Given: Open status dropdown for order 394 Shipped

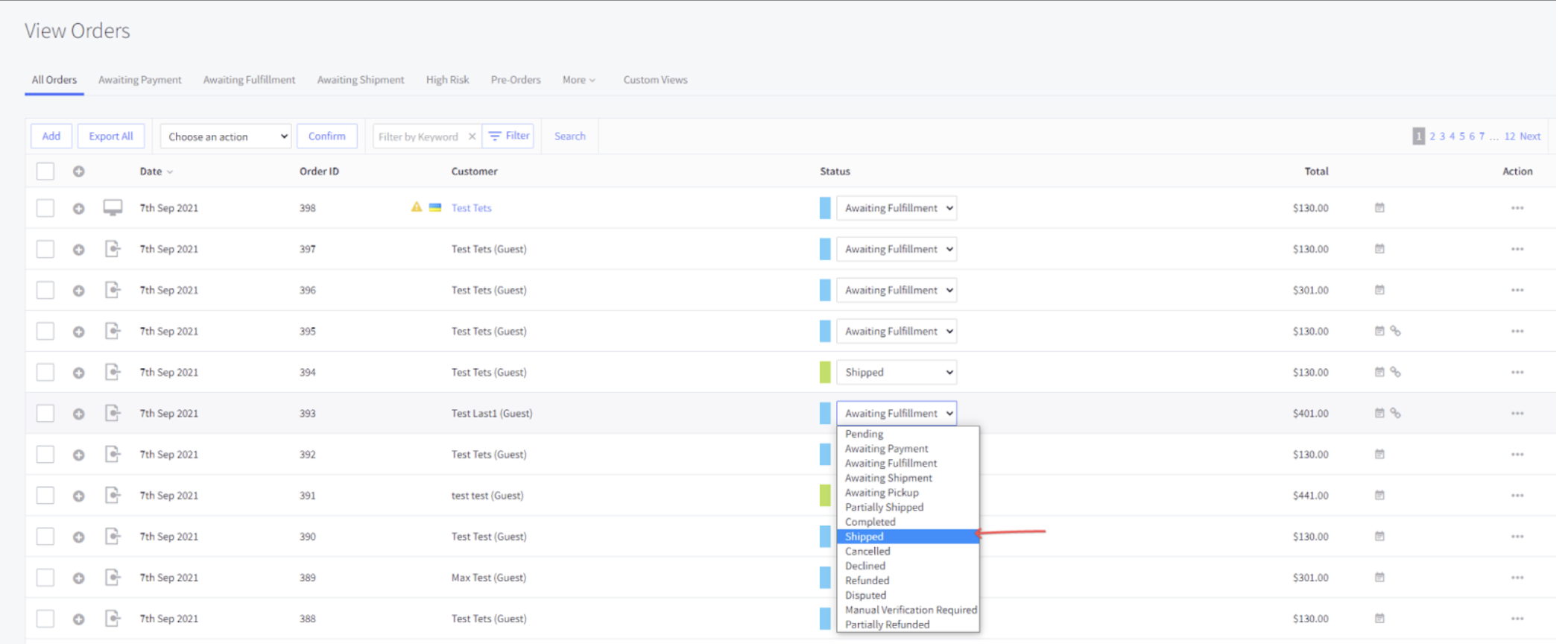Looking at the screenshot, I should [x=897, y=372].
